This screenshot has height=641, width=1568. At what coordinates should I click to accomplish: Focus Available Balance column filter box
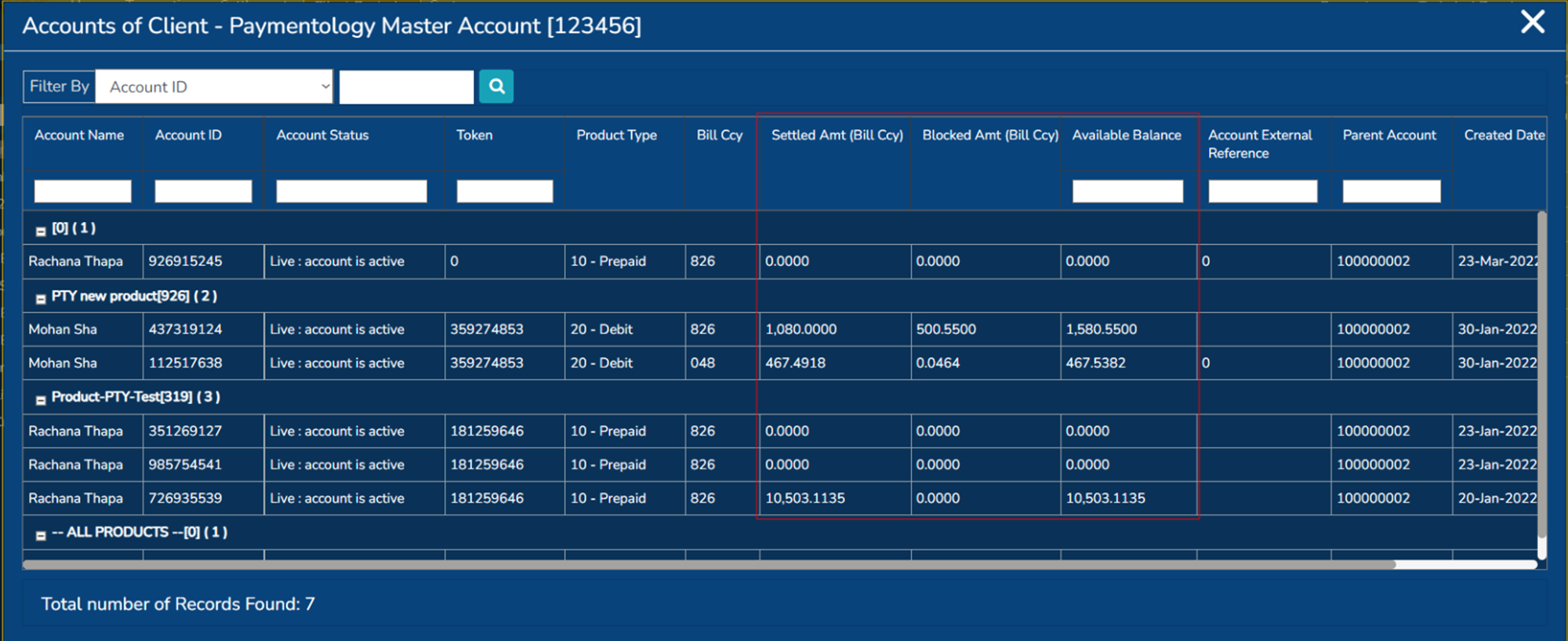pyautogui.click(x=1127, y=191)
